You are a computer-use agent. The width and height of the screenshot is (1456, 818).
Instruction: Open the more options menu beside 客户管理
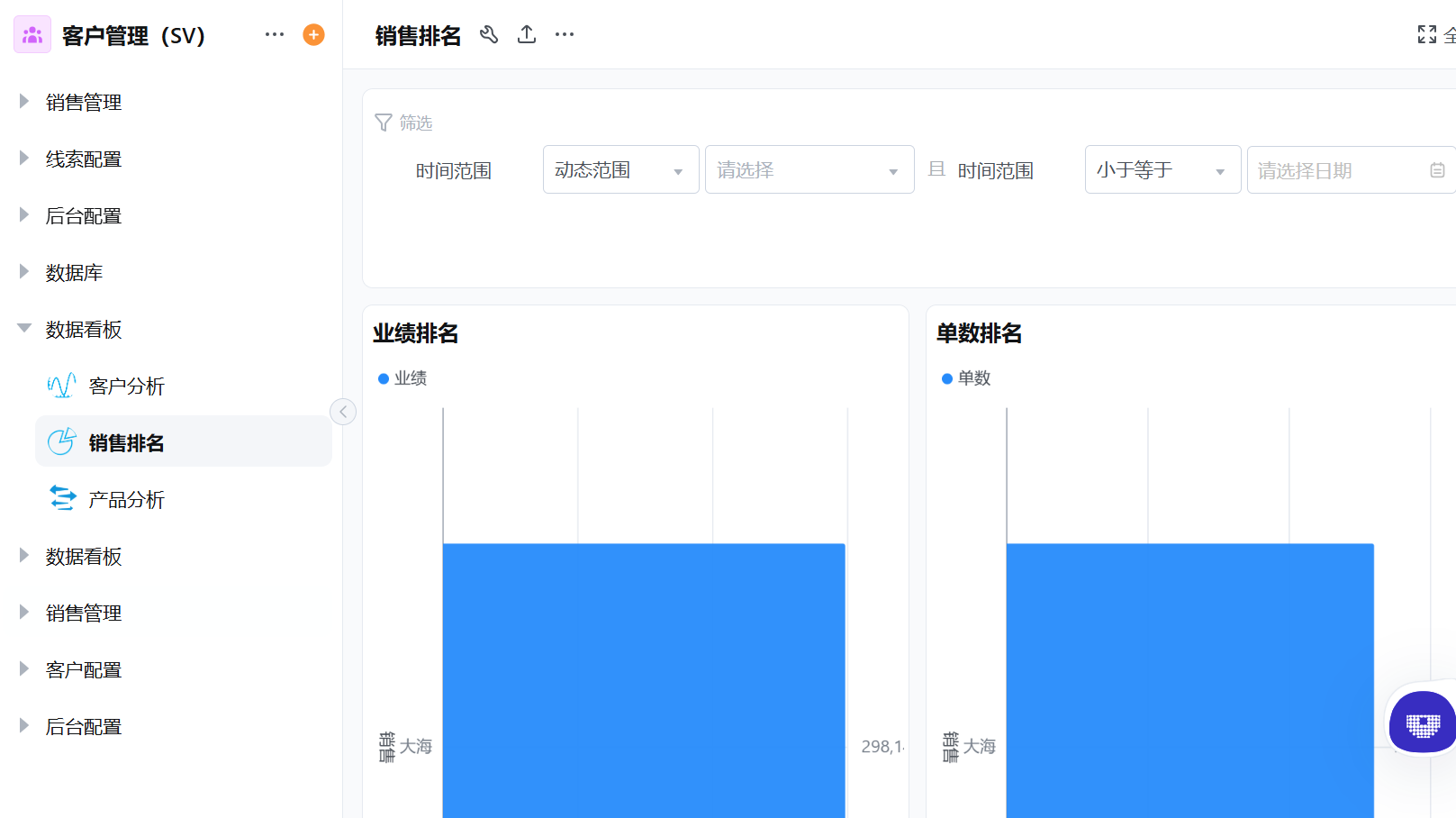click(274, 33)
